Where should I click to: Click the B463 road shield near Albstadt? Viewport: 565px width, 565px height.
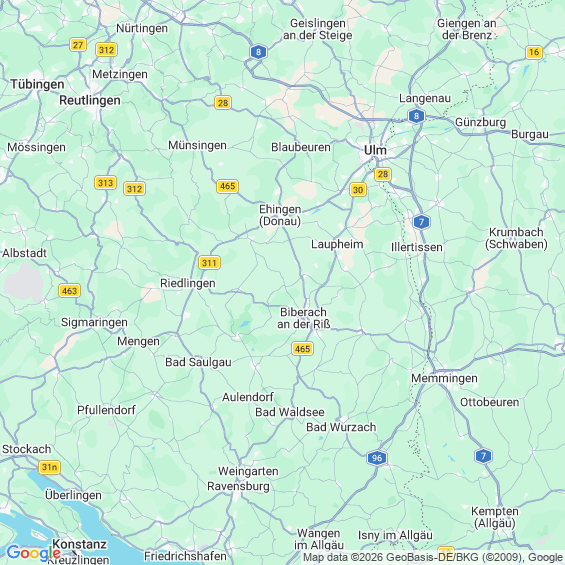pos(70,290)
